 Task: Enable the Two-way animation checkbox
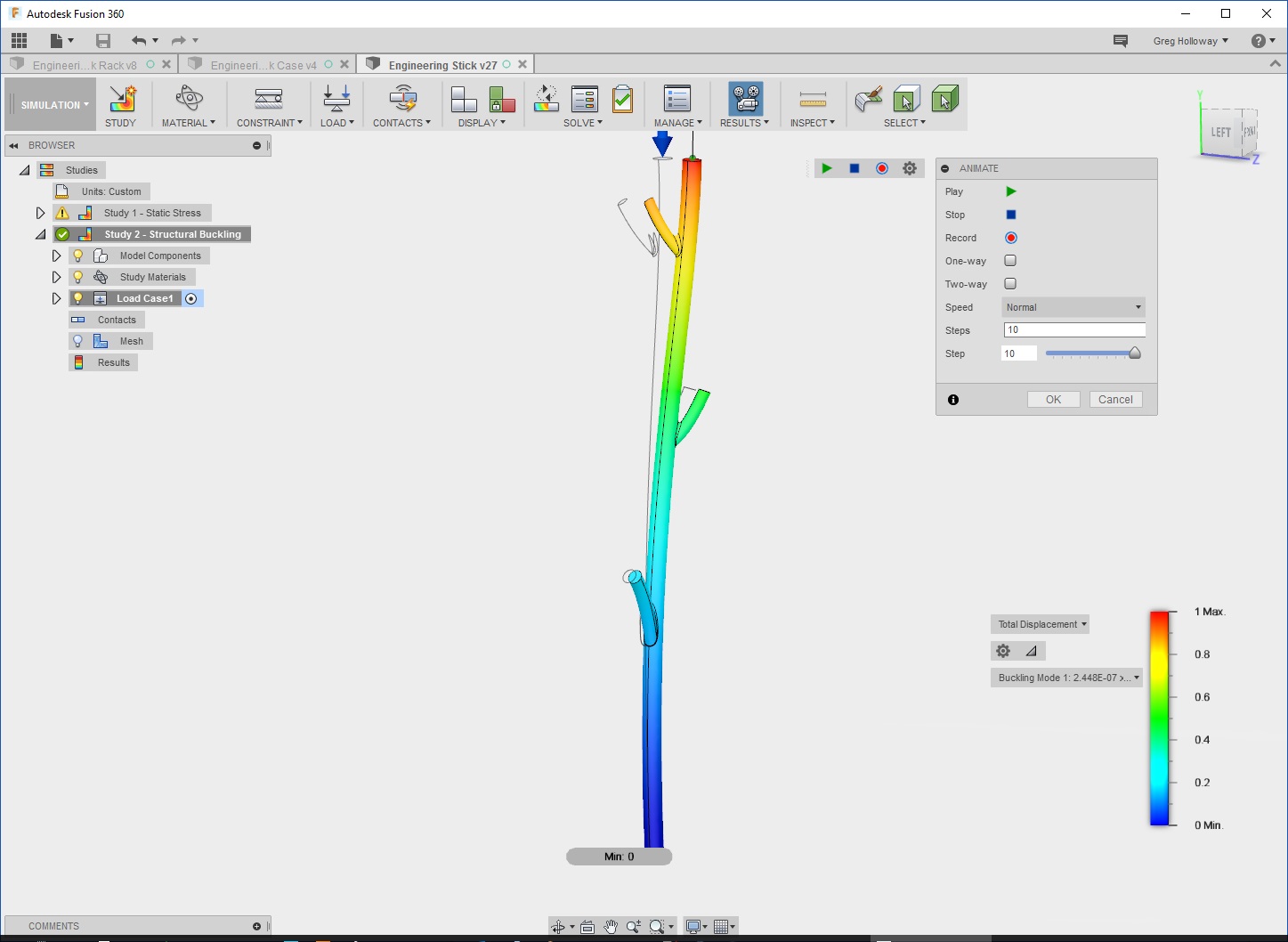coord(1010,283)
